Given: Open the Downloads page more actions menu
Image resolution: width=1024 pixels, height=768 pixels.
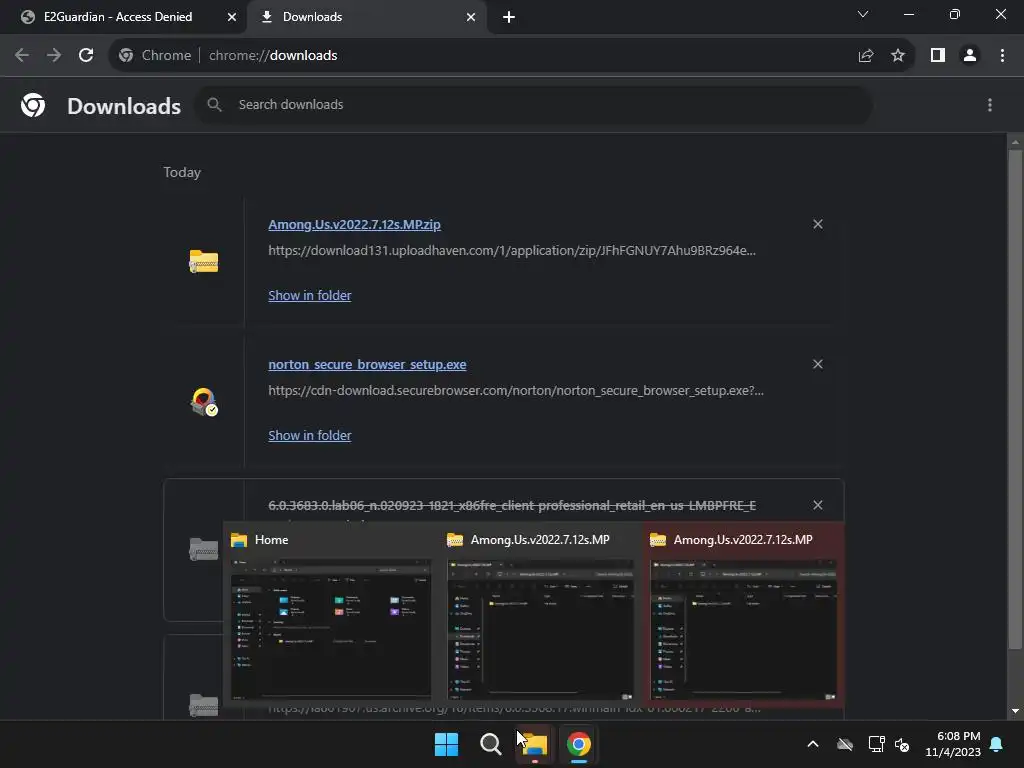Looking at the screenshot, I should tap(990, 105).
